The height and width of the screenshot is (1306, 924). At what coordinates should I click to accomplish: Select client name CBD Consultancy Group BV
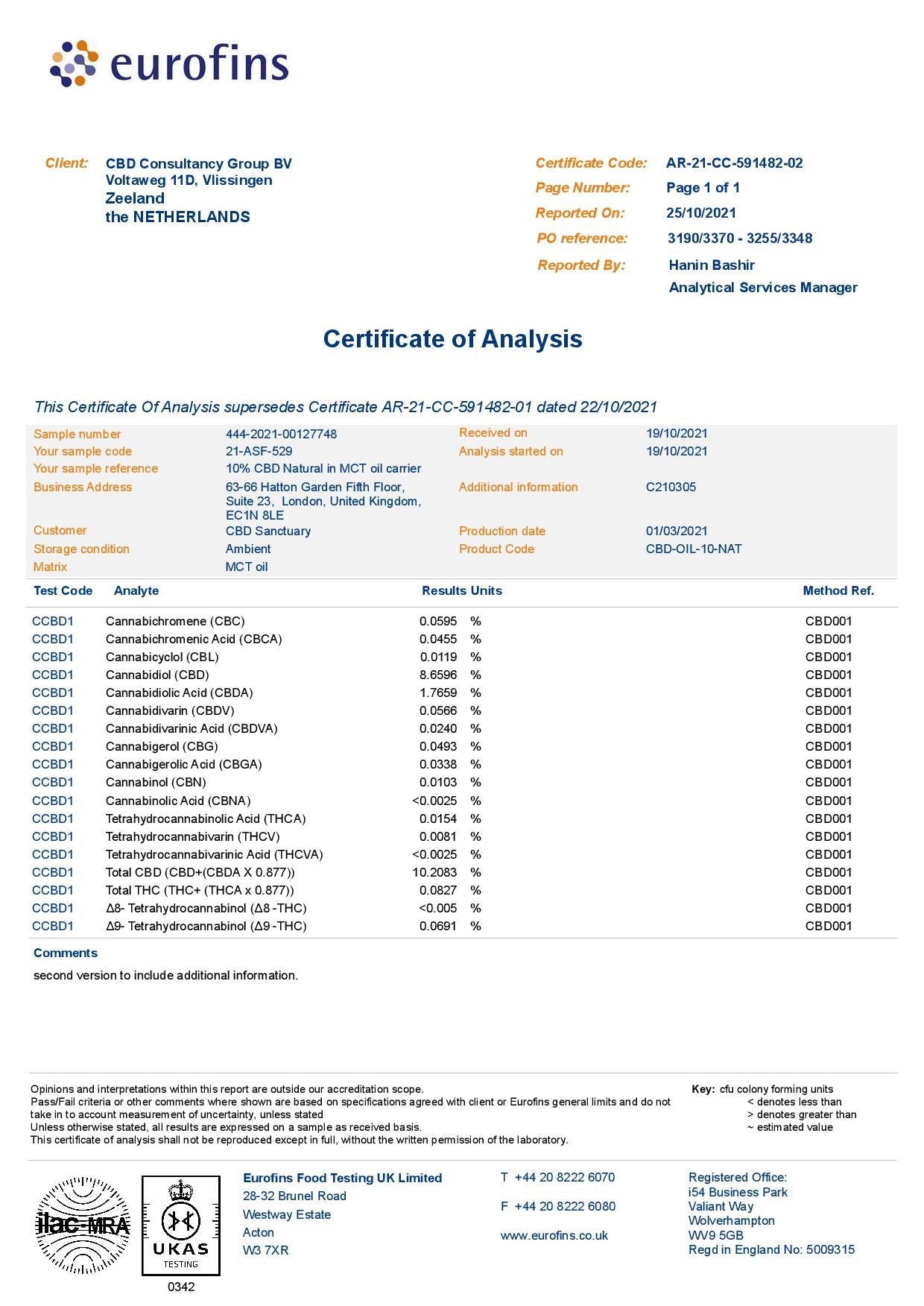198,164
